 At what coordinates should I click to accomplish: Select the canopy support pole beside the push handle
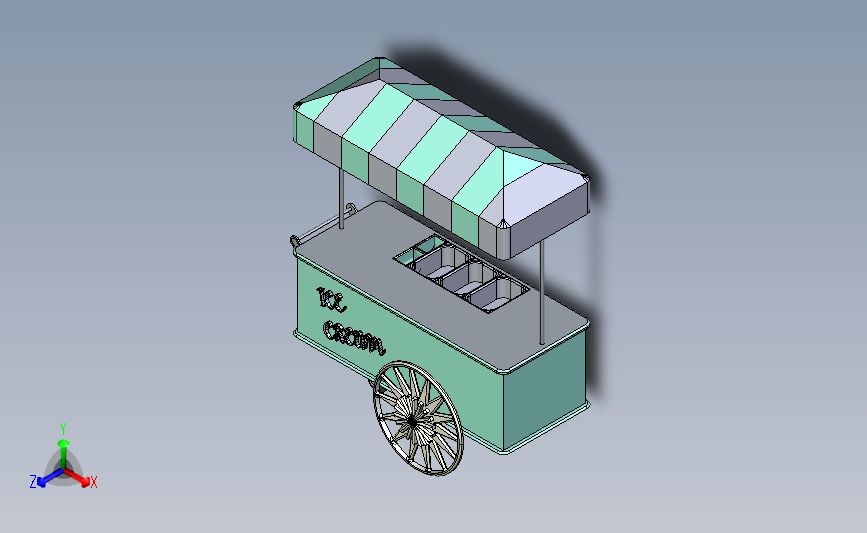coord(341,197)
